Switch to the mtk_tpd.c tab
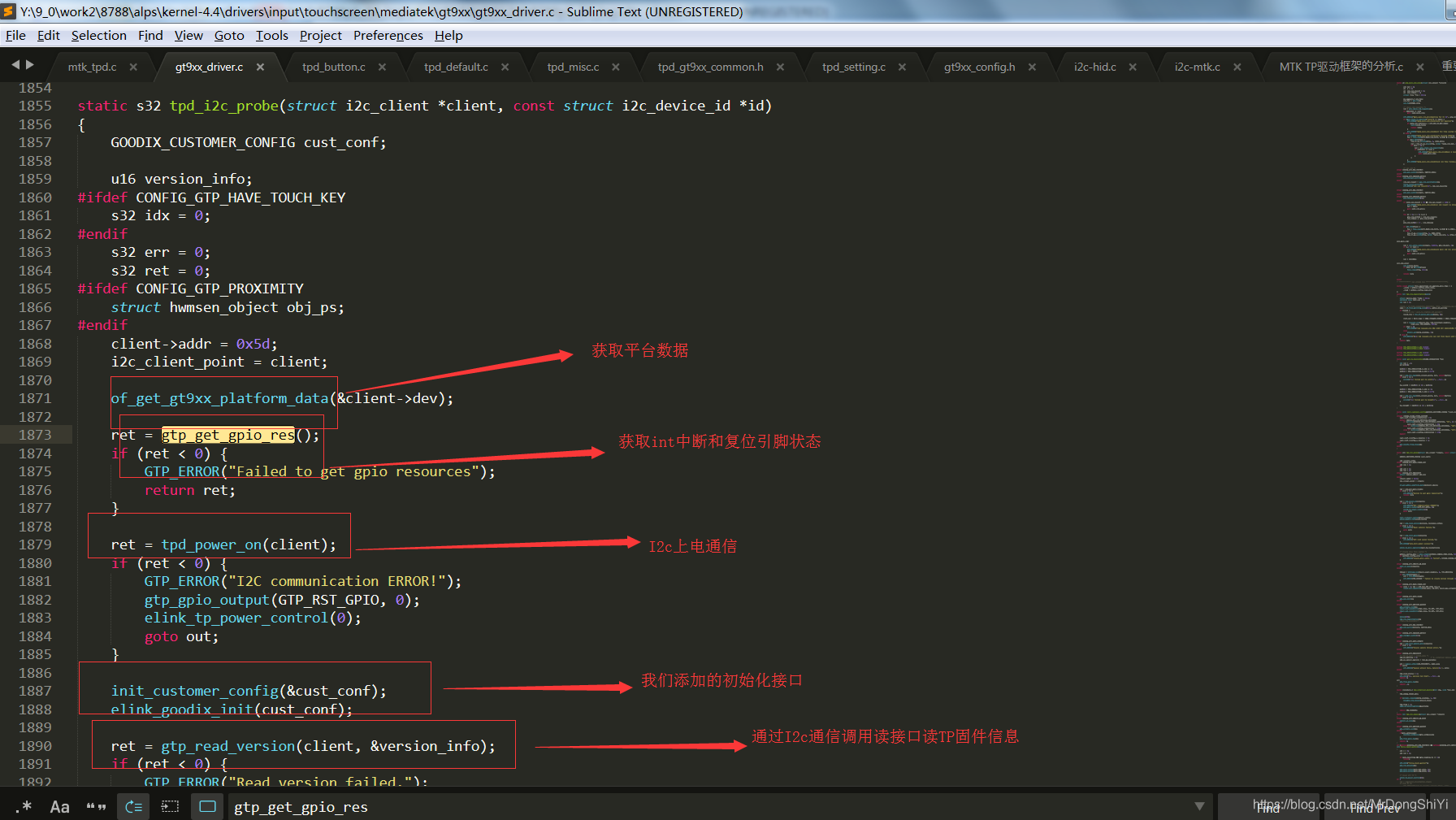The width and height of the screenshot is (1456, 820). 92,67
